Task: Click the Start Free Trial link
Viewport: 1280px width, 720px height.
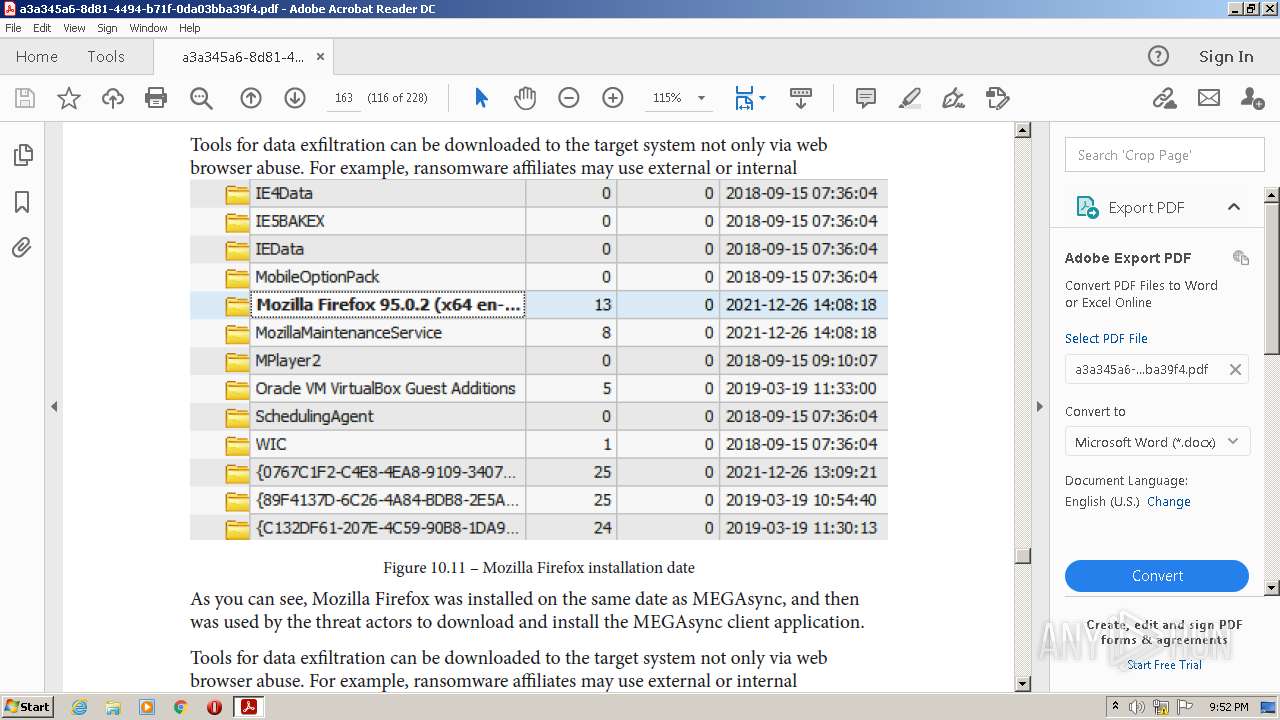Action: (1164, 665)
